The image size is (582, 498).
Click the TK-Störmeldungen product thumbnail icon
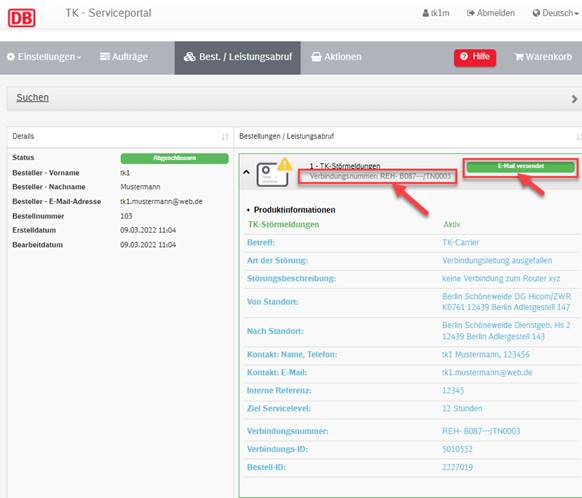[272, 174]
